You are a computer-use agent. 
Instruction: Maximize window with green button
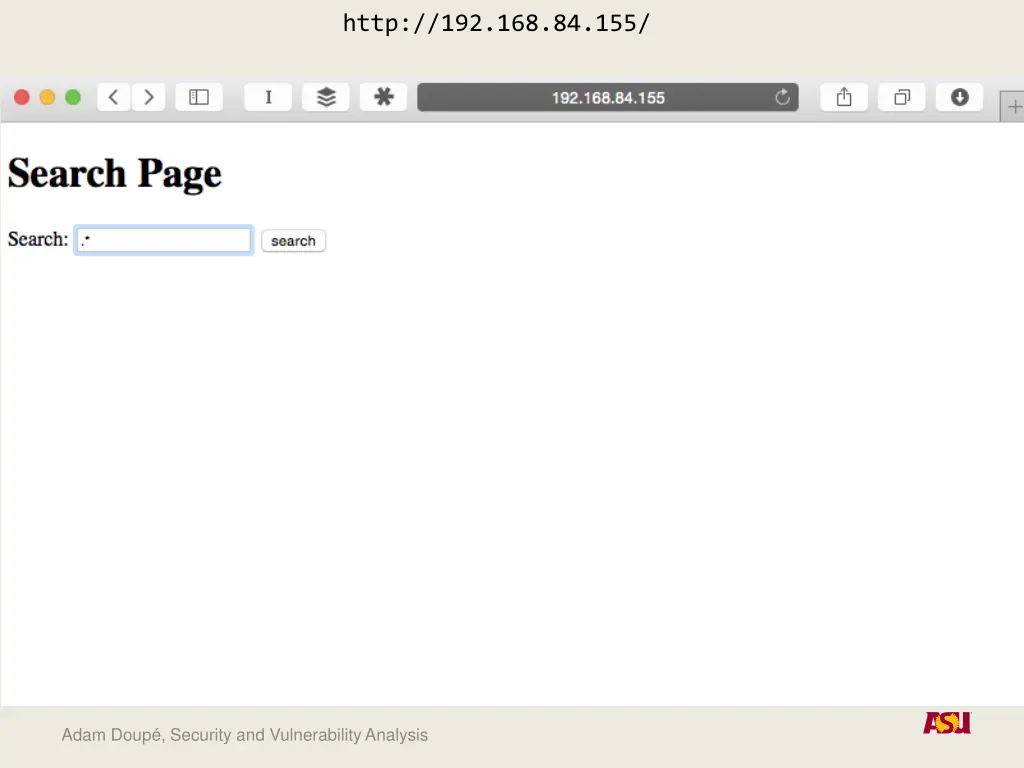click(x=73, y=97)
